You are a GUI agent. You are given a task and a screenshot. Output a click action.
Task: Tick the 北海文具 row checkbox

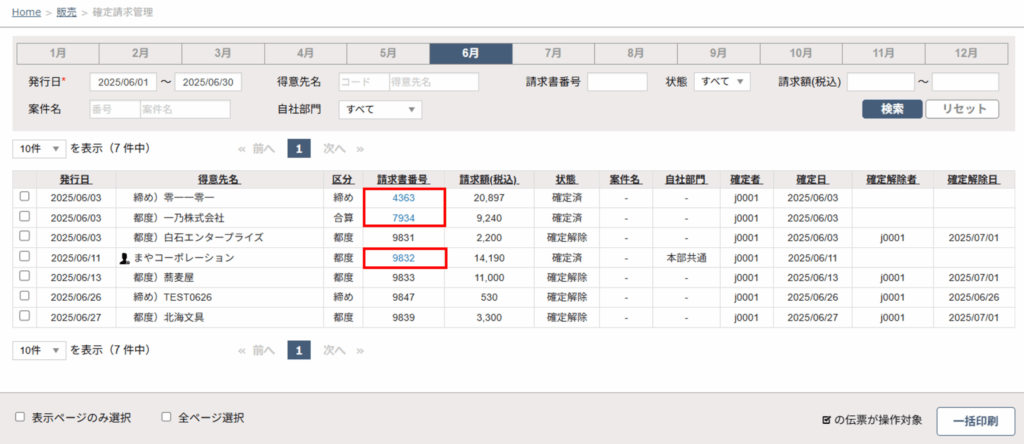coord(25,315)
